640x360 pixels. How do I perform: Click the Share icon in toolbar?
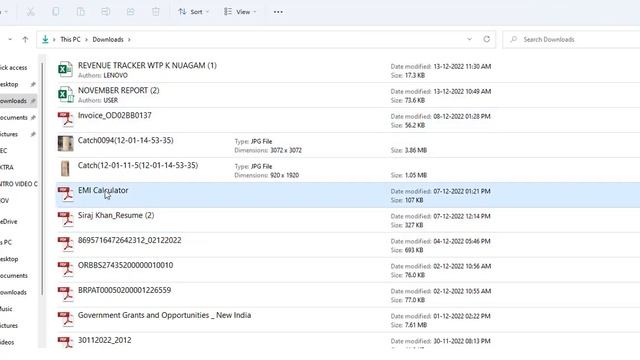pos(131,12)
